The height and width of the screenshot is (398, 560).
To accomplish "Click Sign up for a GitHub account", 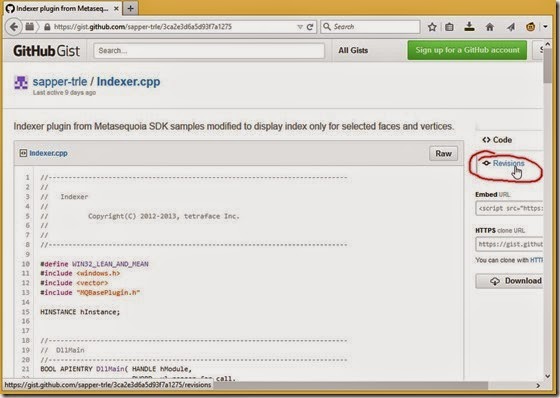I will tap(467, 50).
